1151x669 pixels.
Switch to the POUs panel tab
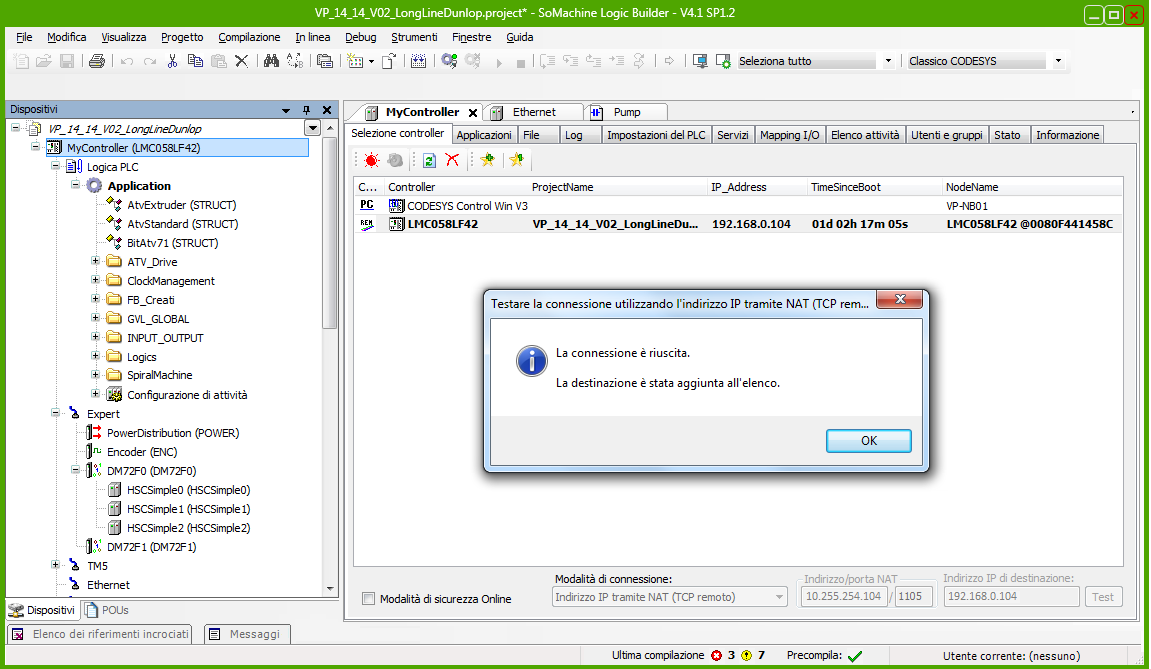[x=107, y=610]
